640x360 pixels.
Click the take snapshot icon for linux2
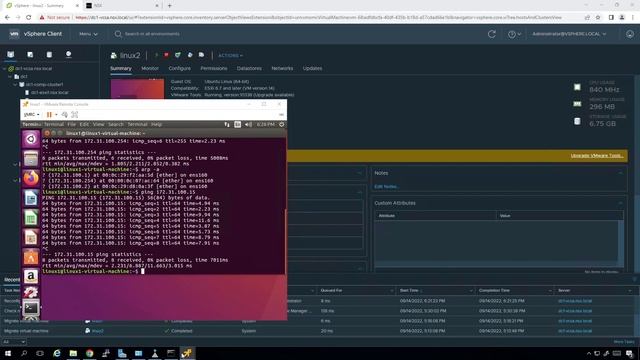pyautogui.click(x=201, y=55)
